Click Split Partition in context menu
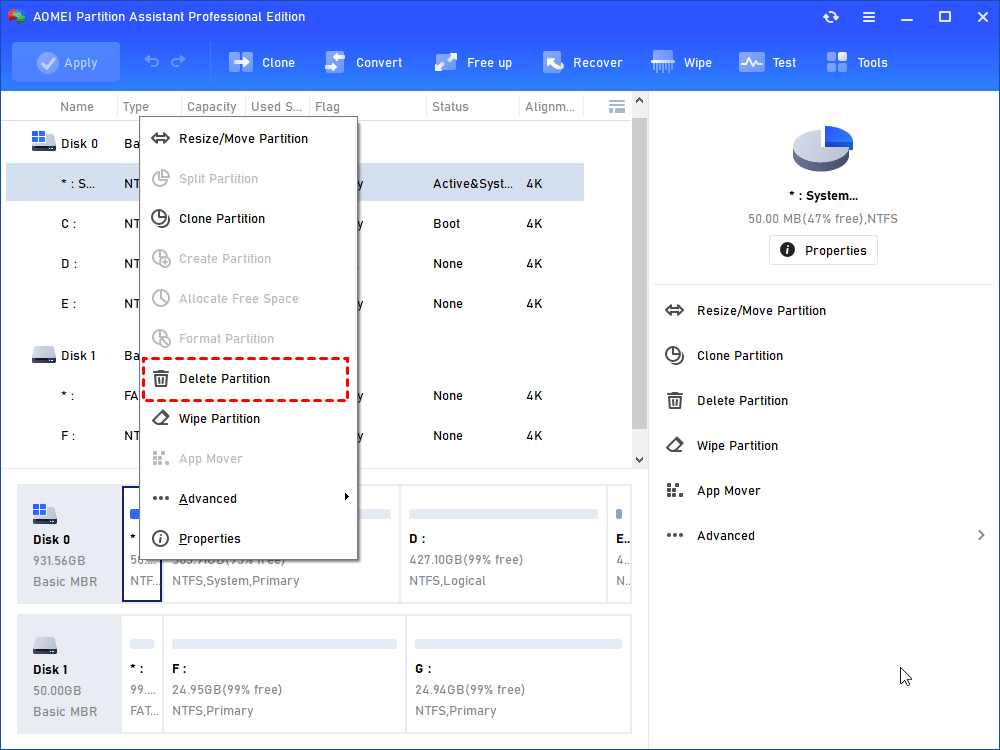This screenshot has width=1000, height=750. point(249,179)
